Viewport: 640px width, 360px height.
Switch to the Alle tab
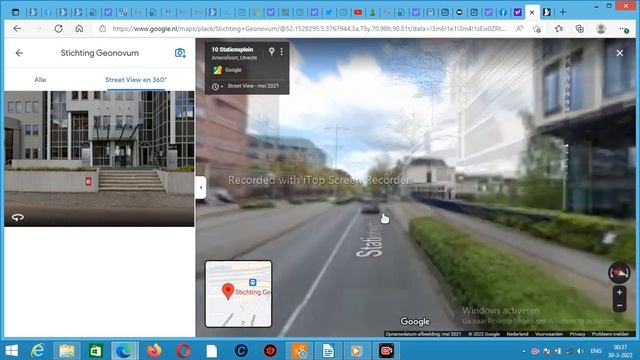[x=40, y=80]
